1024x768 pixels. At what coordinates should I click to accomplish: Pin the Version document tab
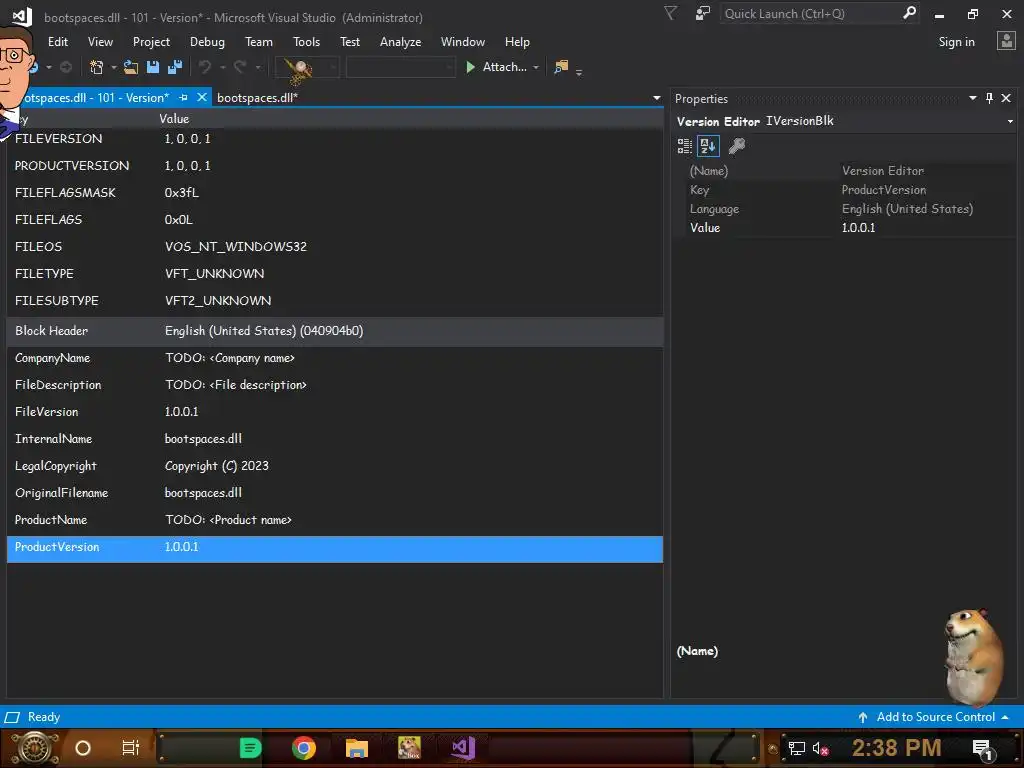[184, 98]
